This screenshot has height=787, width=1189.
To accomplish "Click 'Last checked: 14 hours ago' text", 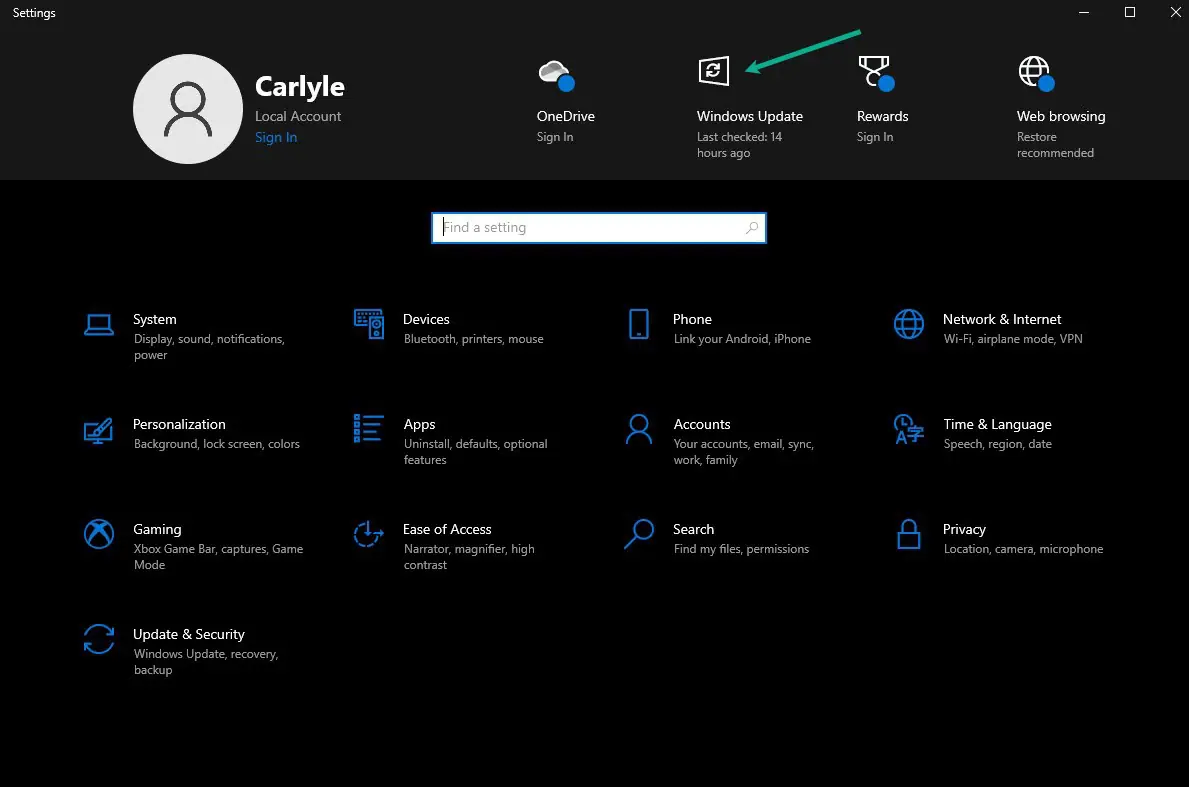I will point(739,145).
